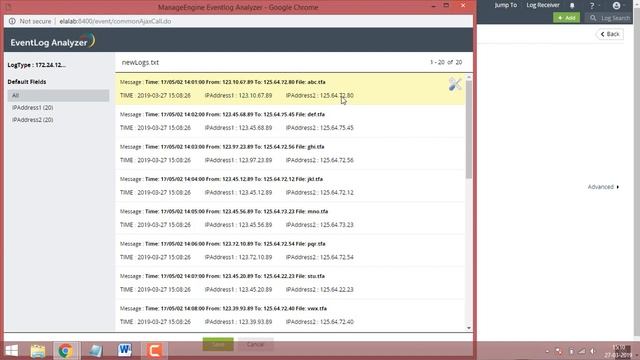Click the Log Search link

pos(615,18)
